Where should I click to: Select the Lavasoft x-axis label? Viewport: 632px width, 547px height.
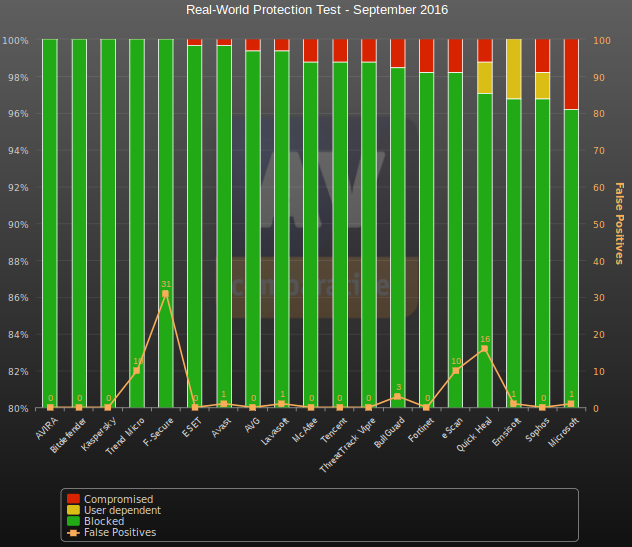click(275, 432)
